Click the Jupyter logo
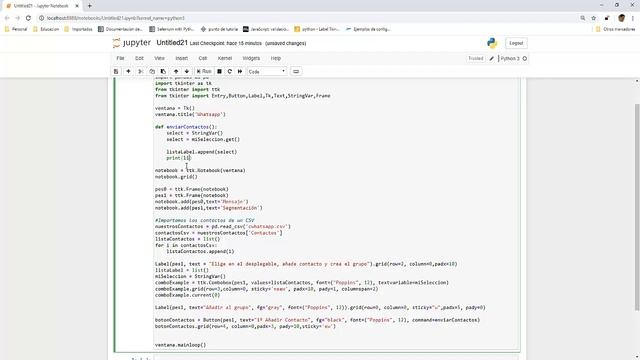 point(132,43)
